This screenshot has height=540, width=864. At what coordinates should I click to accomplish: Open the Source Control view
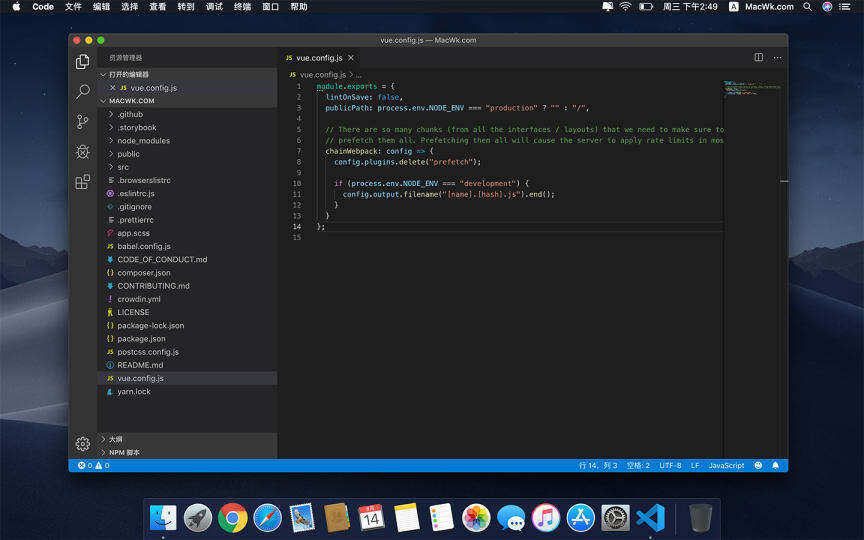[x=83, y=122]
